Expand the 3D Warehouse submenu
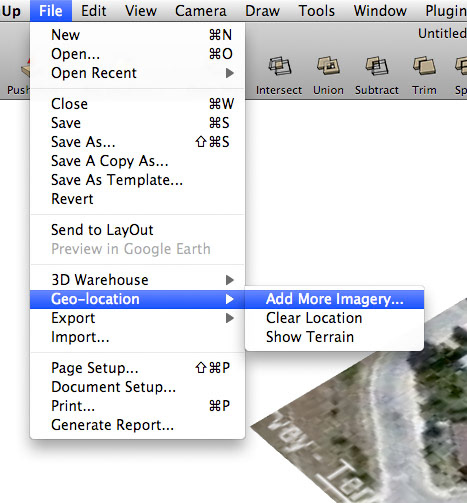 coord(138,280)
